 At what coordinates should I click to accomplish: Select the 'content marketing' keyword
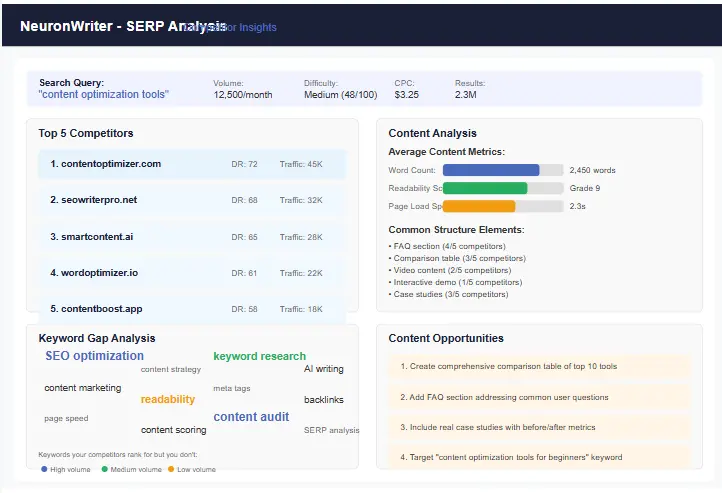[83, 388]
